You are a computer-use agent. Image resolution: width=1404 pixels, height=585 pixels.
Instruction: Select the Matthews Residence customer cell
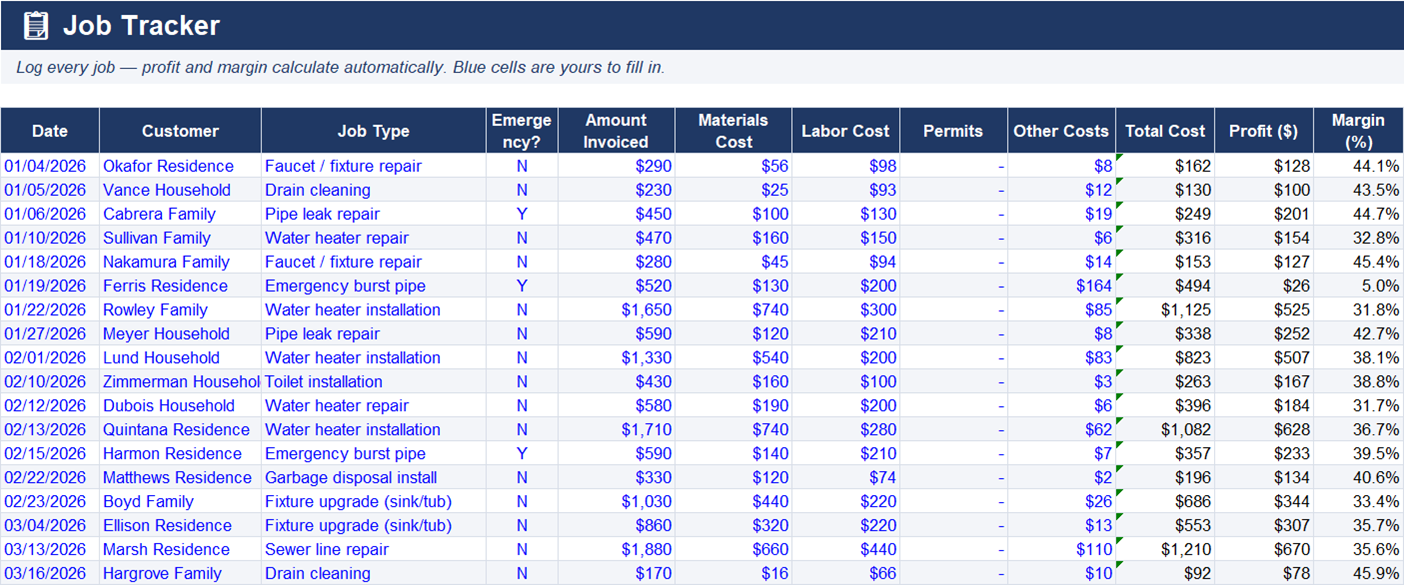click(180, 478)
